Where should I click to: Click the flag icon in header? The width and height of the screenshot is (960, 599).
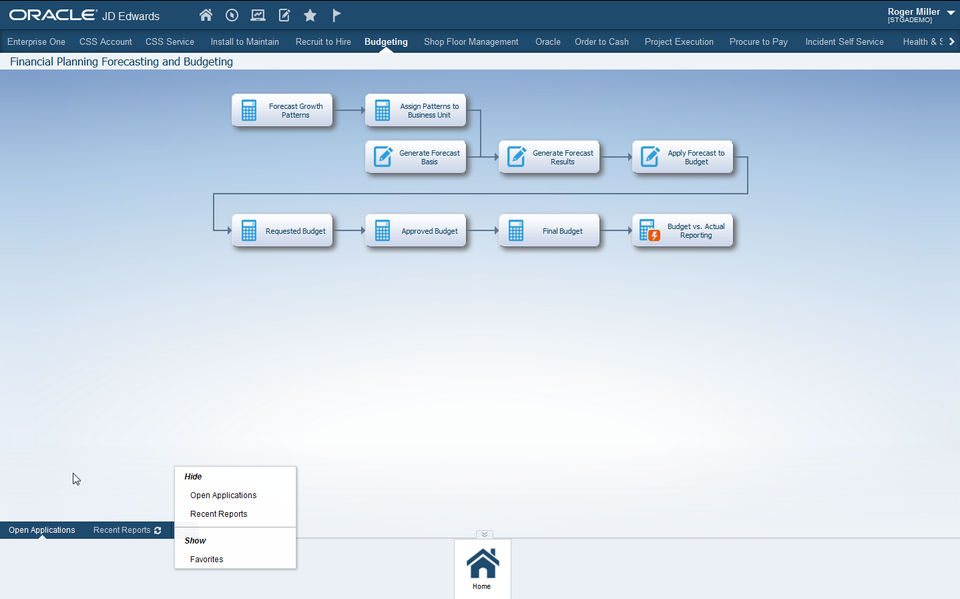point(336,15)
